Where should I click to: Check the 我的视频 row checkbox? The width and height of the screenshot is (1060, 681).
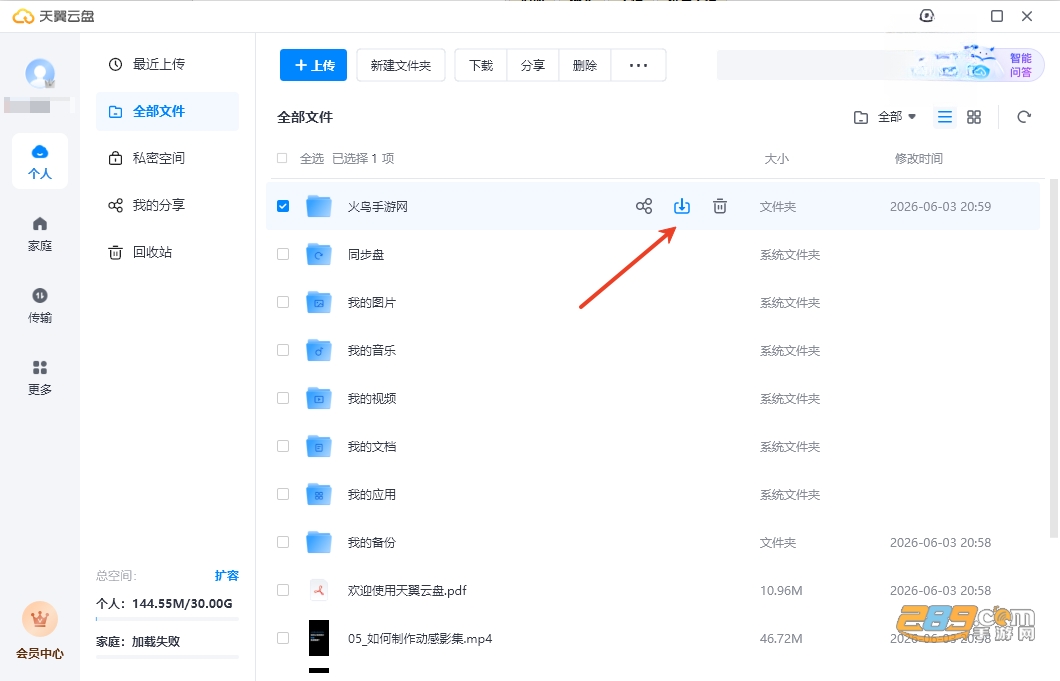coord(283,398)
